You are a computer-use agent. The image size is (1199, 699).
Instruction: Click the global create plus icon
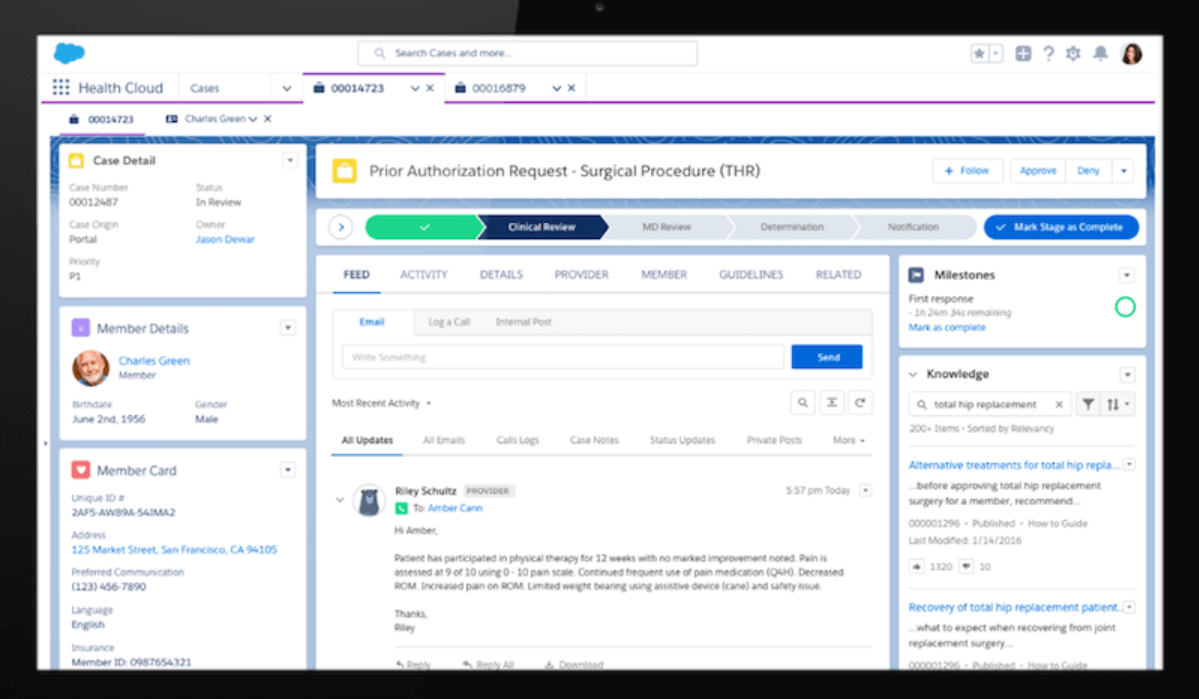(1023, 54)
